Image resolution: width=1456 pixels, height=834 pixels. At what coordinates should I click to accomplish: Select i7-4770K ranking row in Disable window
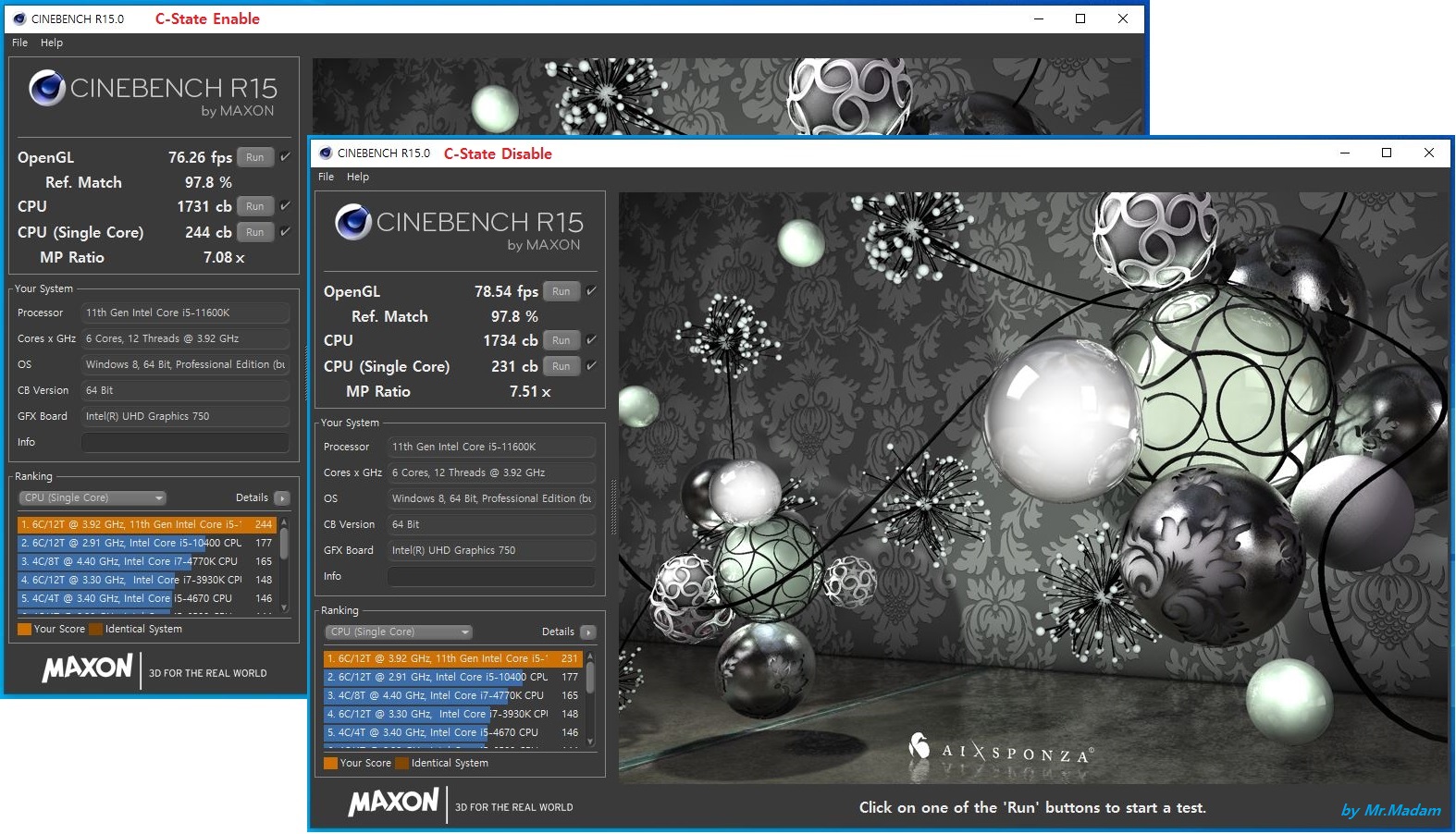click(453, 696)
